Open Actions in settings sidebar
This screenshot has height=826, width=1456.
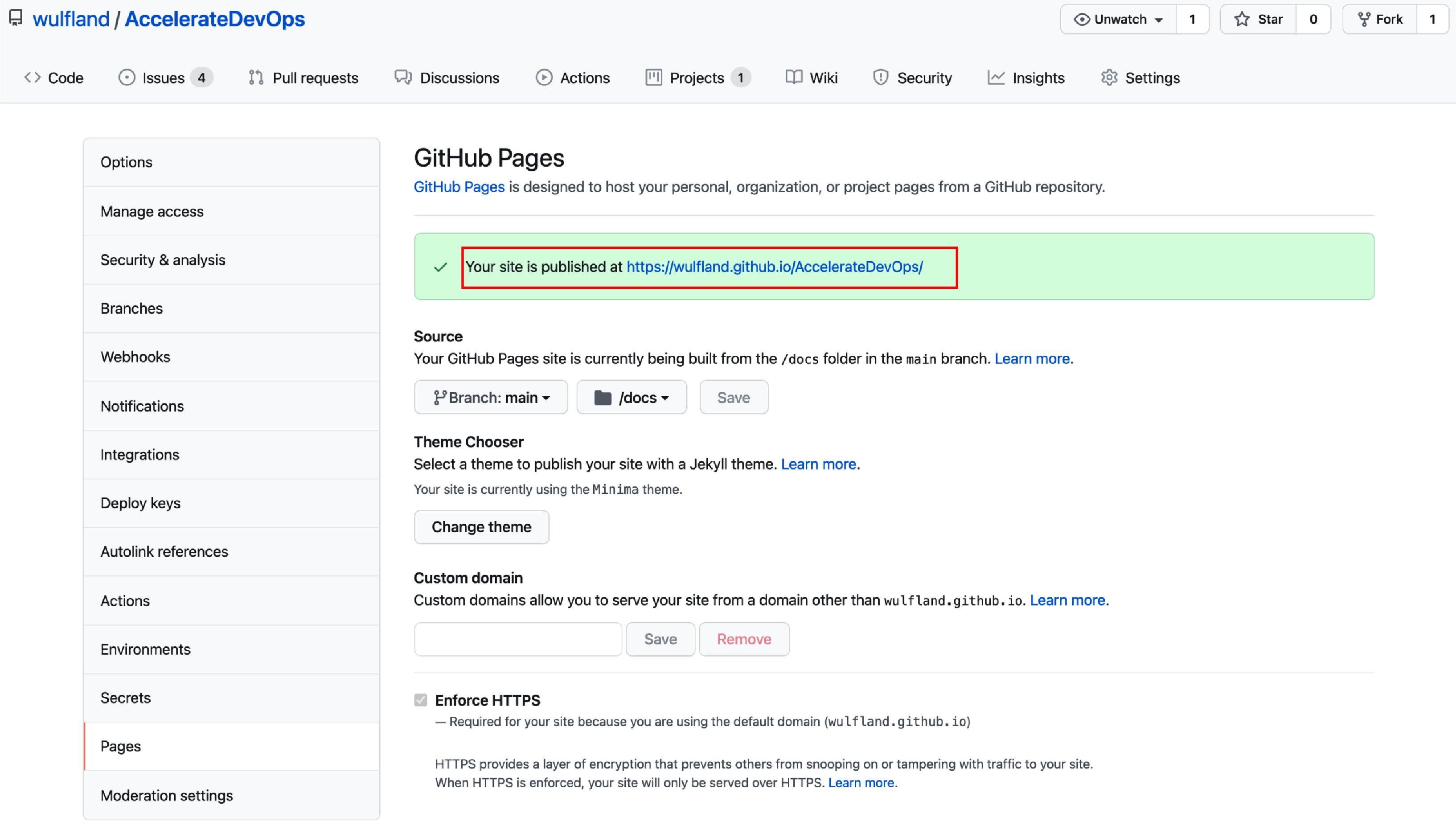231,601
